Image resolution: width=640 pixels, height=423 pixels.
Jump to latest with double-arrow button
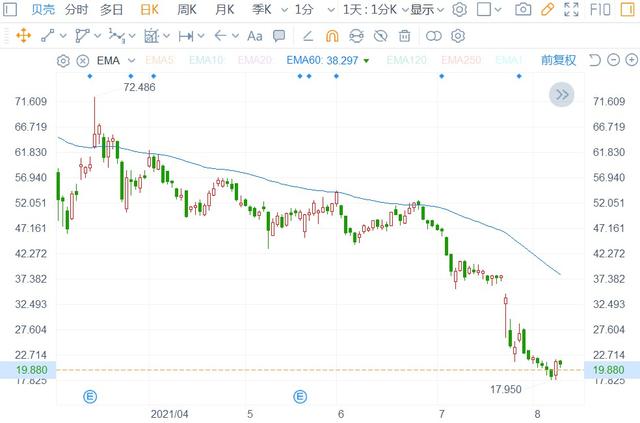coord(562,95)
